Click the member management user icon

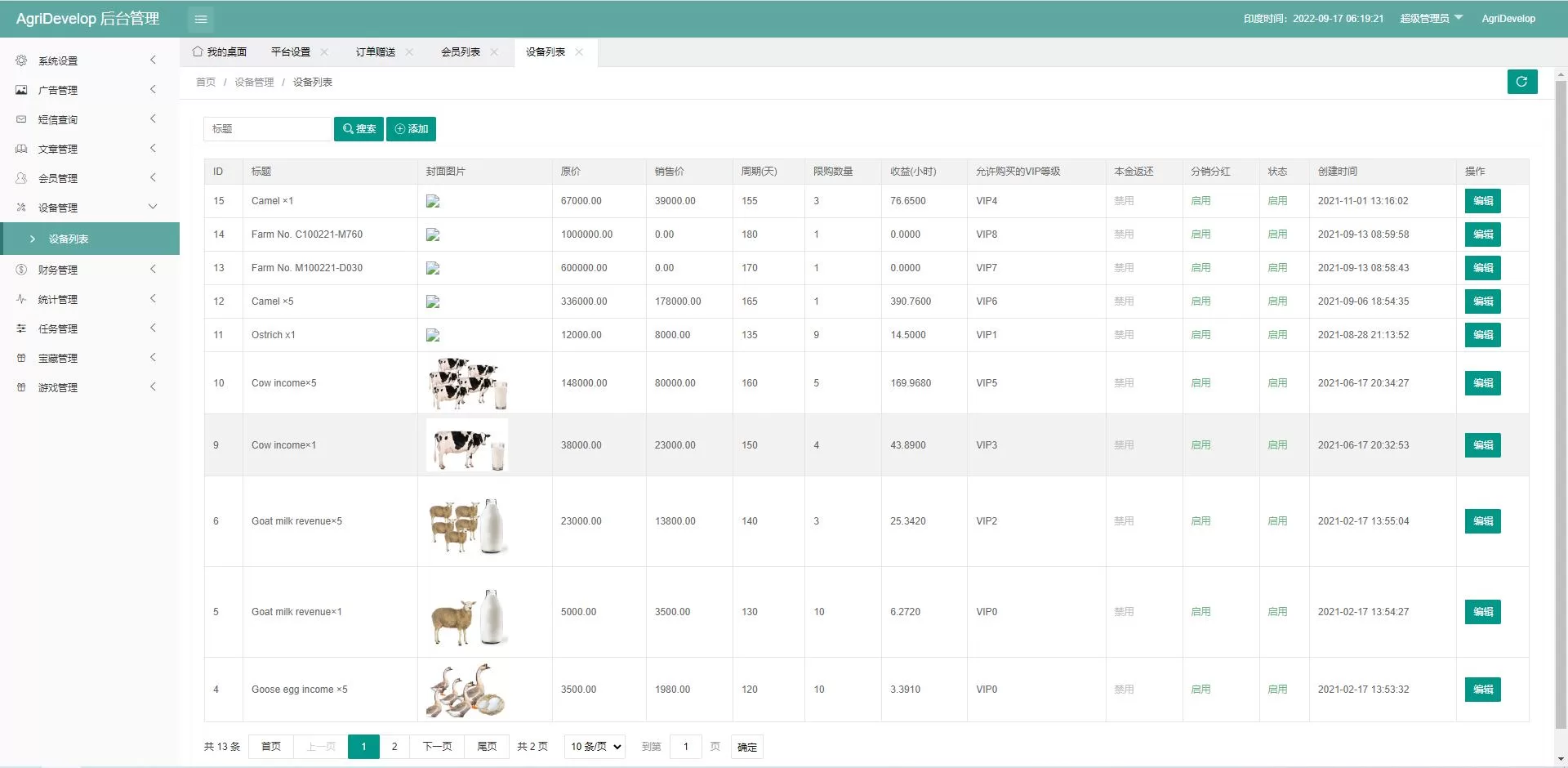pos(21,178)
